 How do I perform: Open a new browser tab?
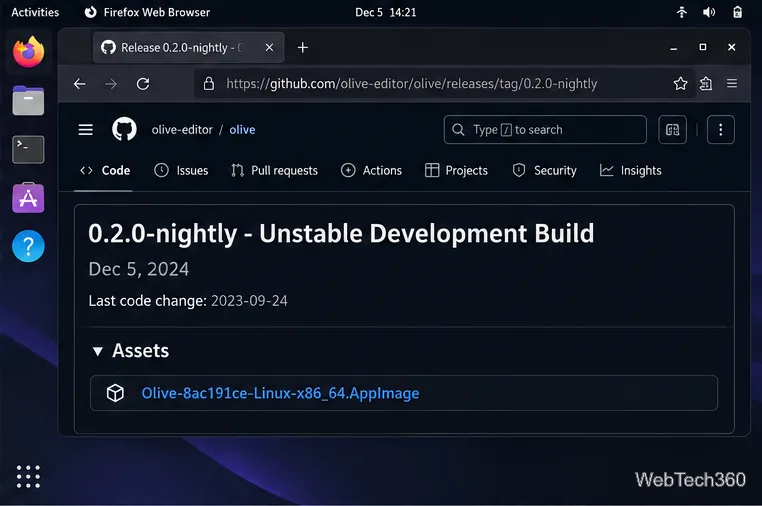(x=303, y=47)
